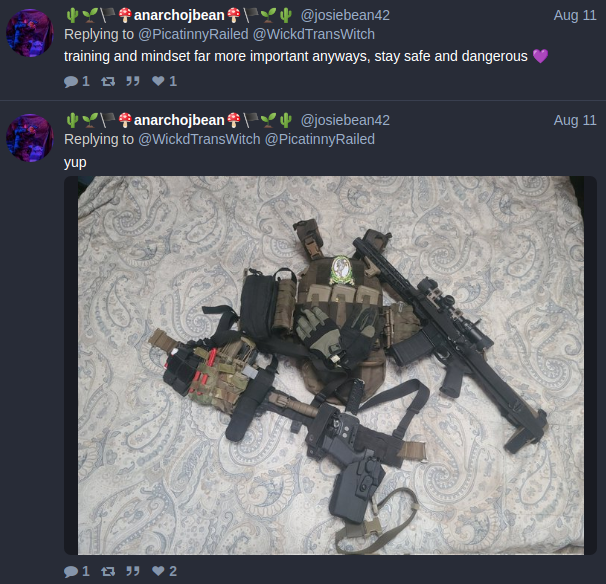Quote the first tweet using quote icon

[x=133, y=81]
